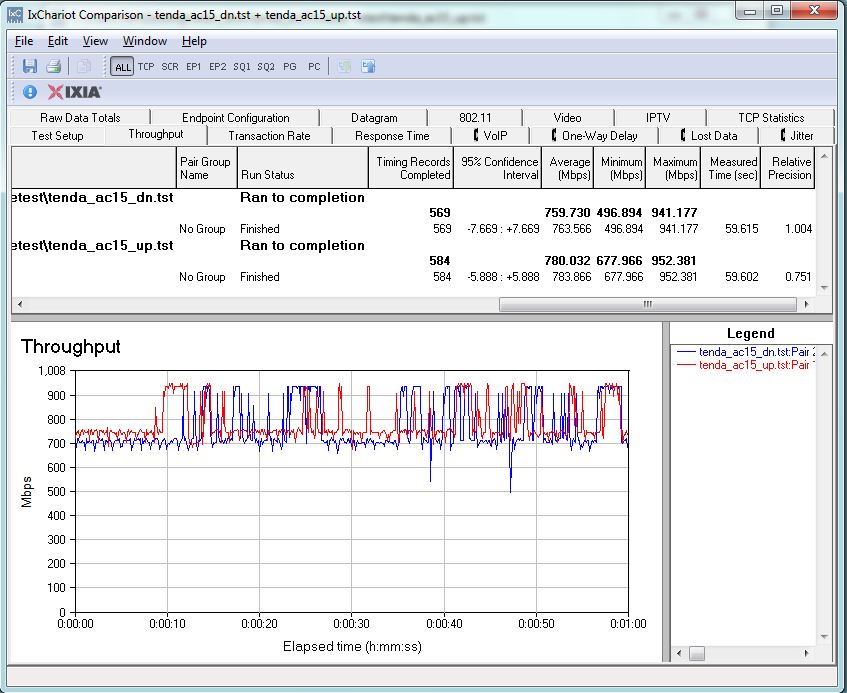The image size is (847, 693).
Task: Click the grayed toolbar icon after PC
Action: (345, 66)
